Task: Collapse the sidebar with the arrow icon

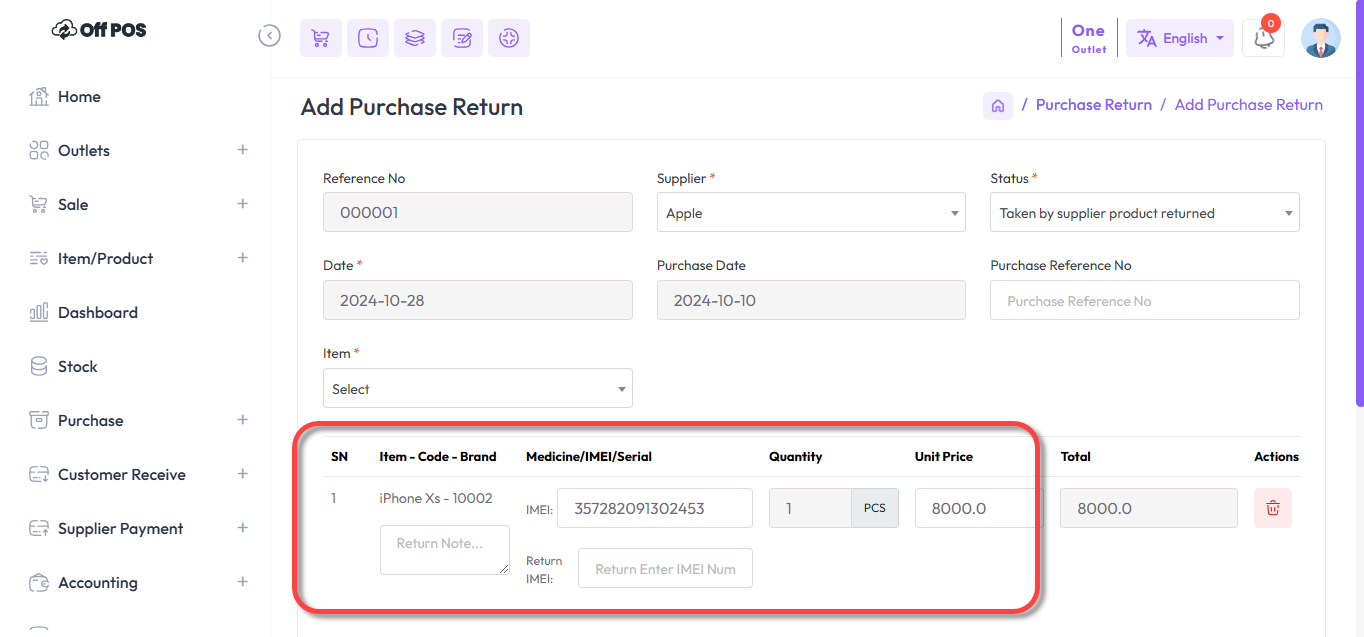Action: [x=269, y=36]
